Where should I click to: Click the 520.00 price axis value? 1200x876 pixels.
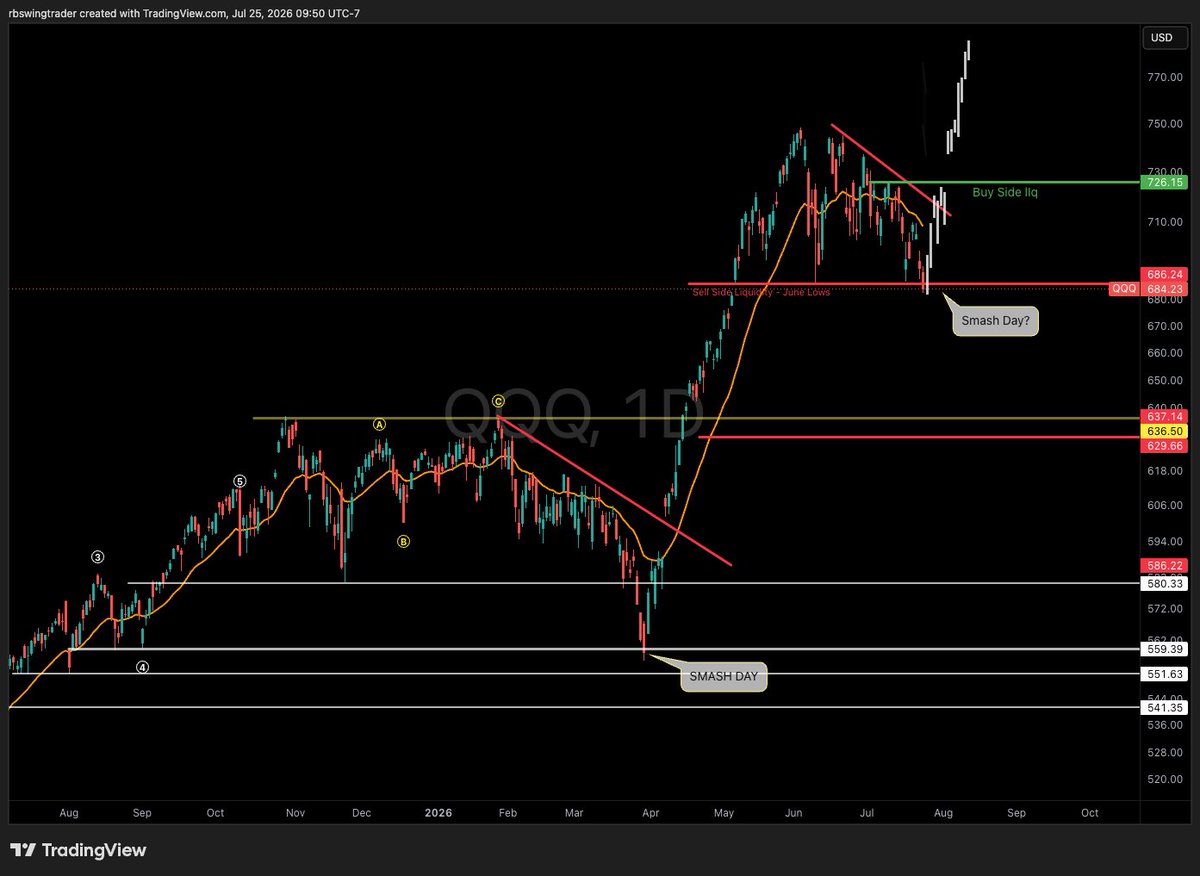(x=1165, y=779)
